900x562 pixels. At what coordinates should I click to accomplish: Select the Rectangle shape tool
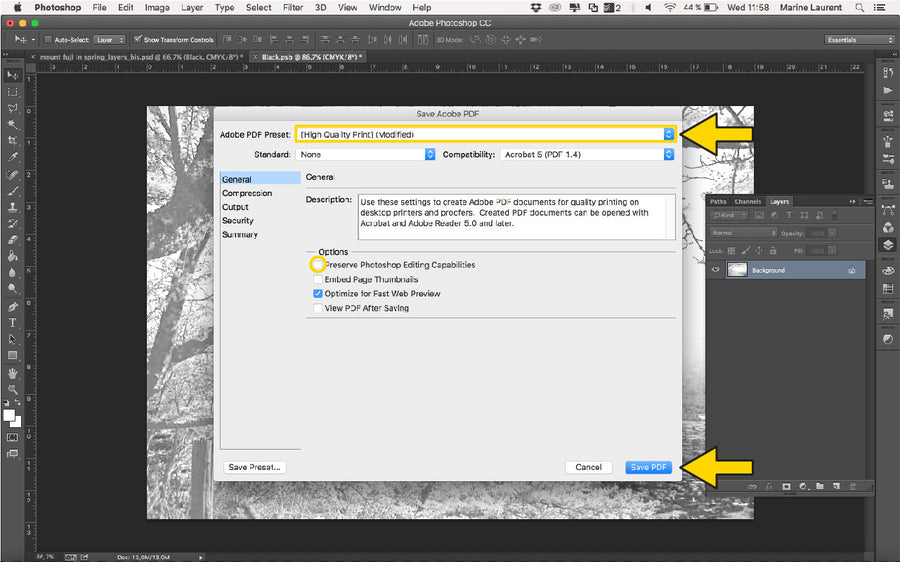12,355
